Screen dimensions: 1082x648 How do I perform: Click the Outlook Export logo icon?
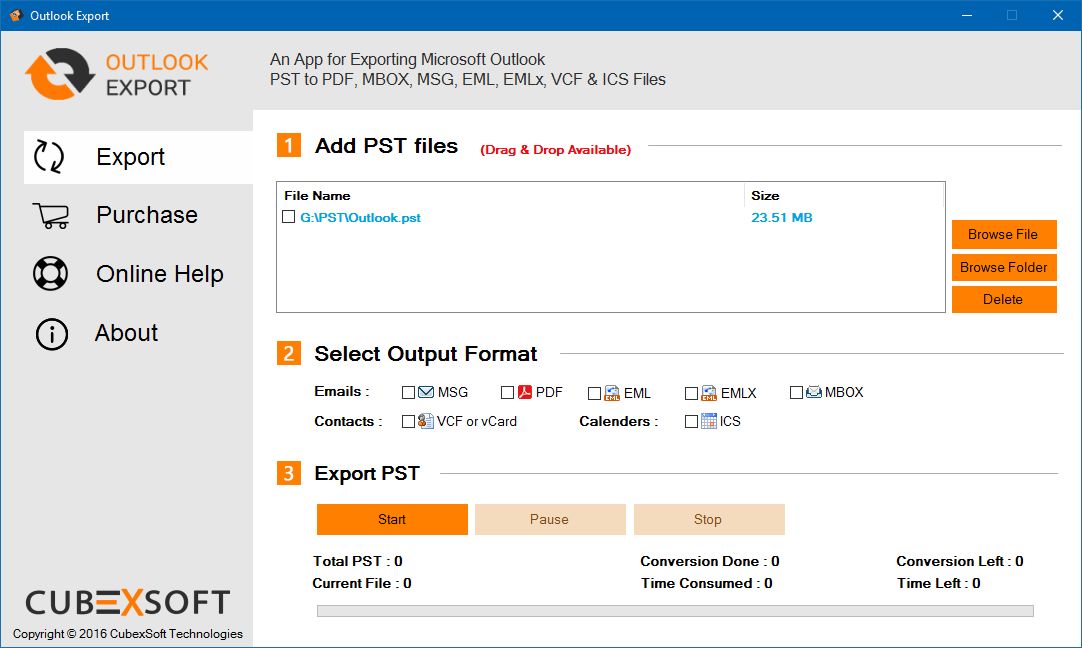(x=59, y=74)
